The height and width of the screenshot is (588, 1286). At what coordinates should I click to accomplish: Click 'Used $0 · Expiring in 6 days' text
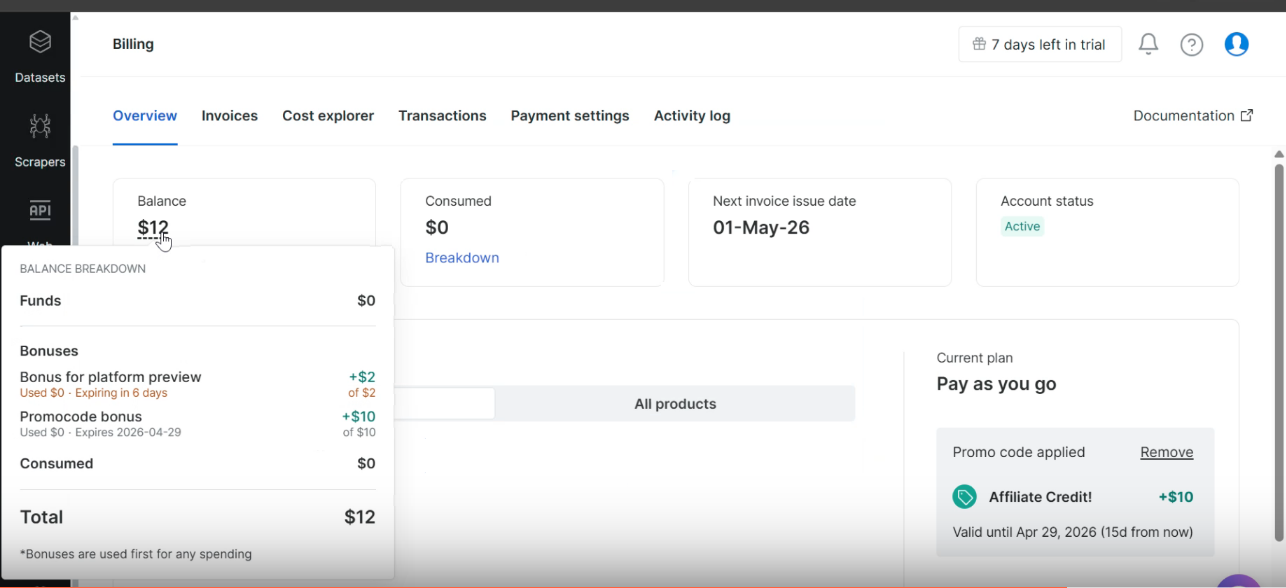pyautogui.click(x=93, y=393)
